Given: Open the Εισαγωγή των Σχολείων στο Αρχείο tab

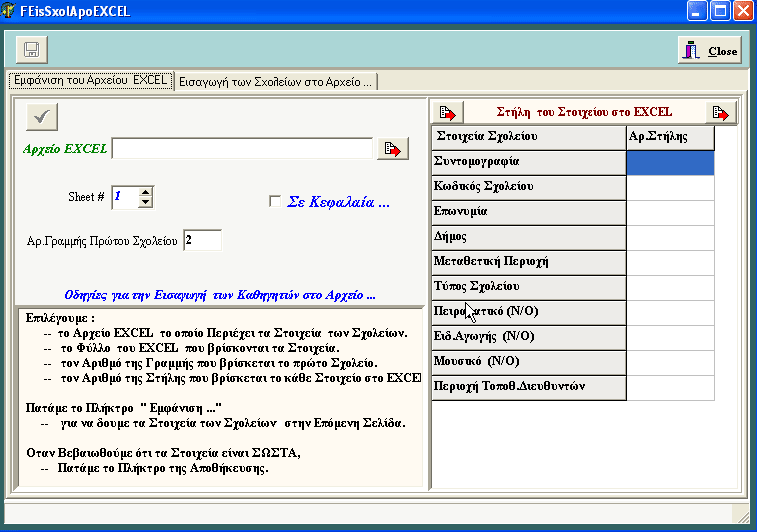Looking at the screenshot, I should (275, 82).
